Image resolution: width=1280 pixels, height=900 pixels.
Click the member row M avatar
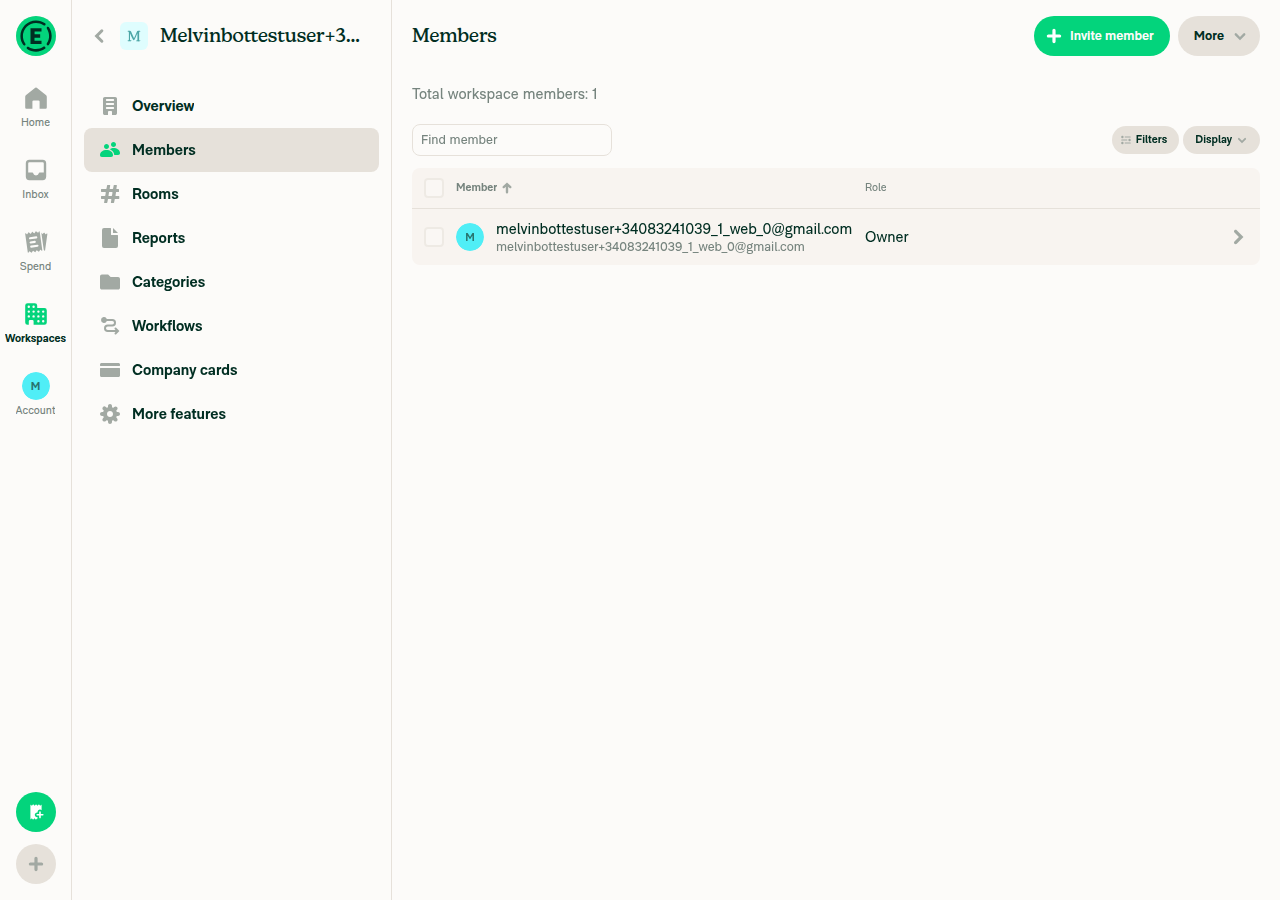(x=470, y=237)
